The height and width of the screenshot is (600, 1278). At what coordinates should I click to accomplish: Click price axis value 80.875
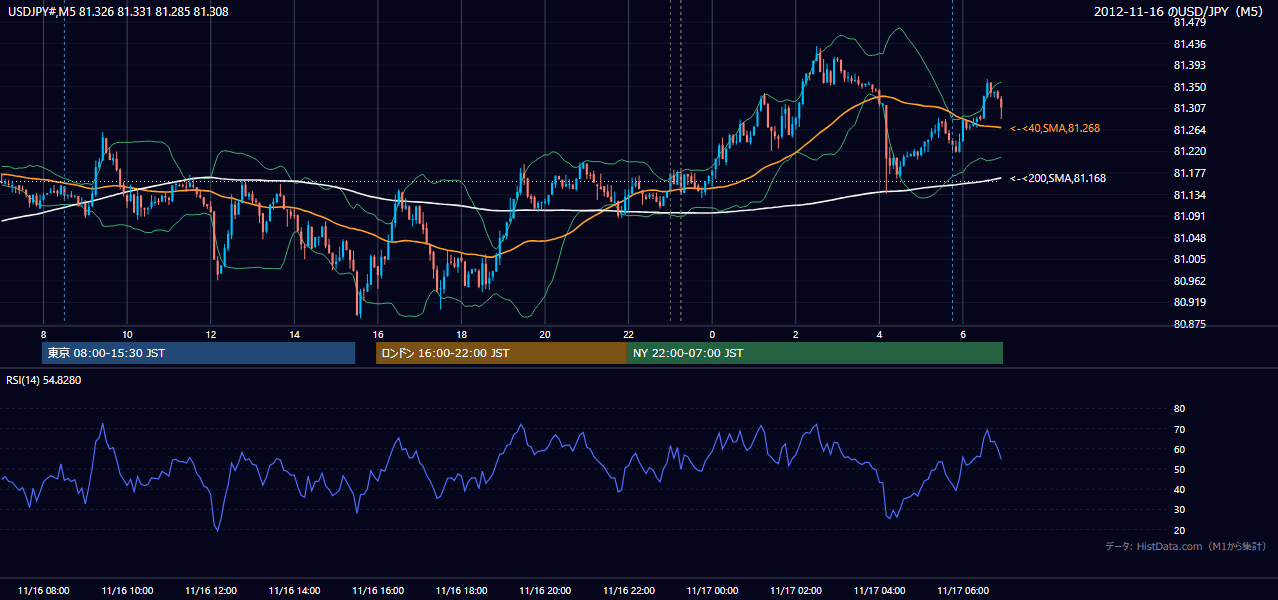(x=1190, y=324)
